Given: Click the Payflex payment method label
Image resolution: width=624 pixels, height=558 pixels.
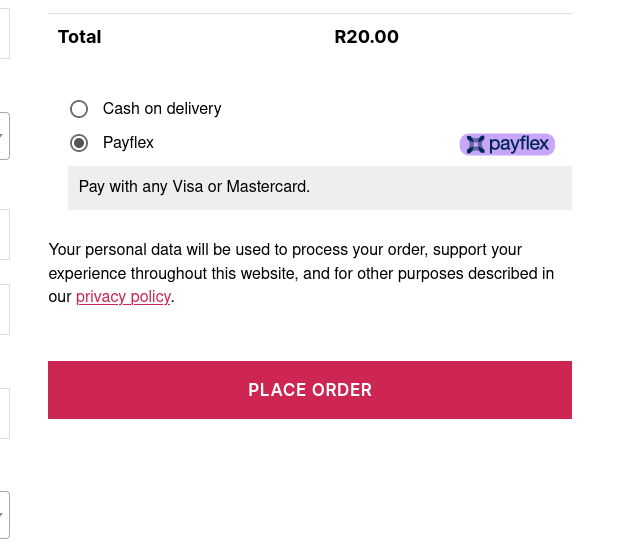Looking at the screenshot, I should pos(128,142).
